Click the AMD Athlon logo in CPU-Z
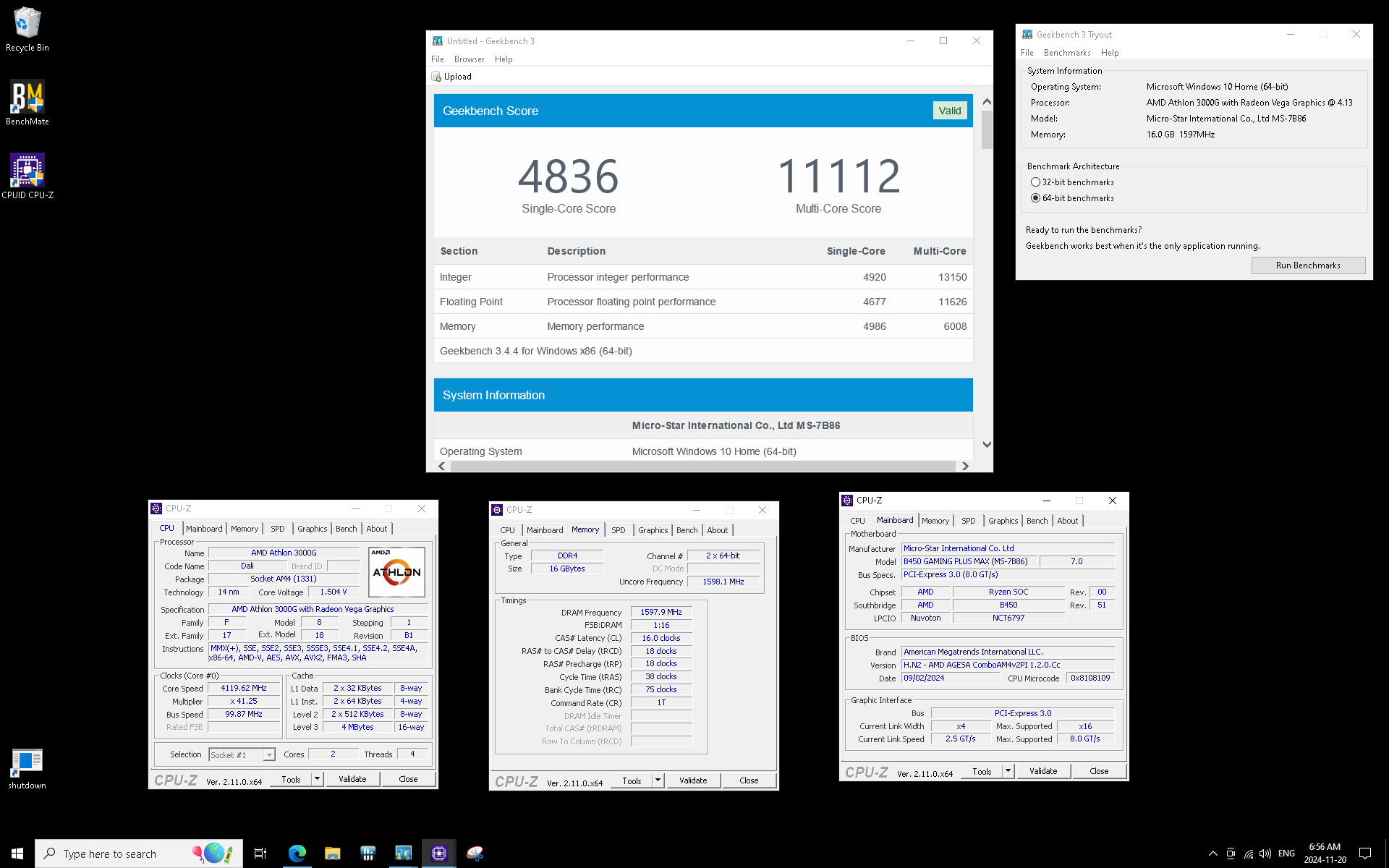Viewport: 1389px width, 868px height. [x=396, y=572]
